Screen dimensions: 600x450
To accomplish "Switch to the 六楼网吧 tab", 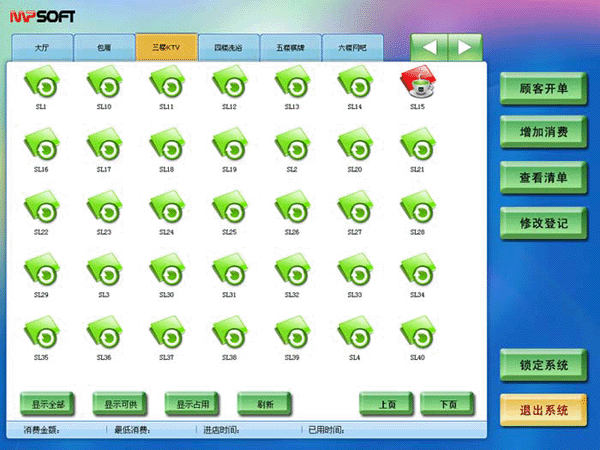I will (353, 48).
